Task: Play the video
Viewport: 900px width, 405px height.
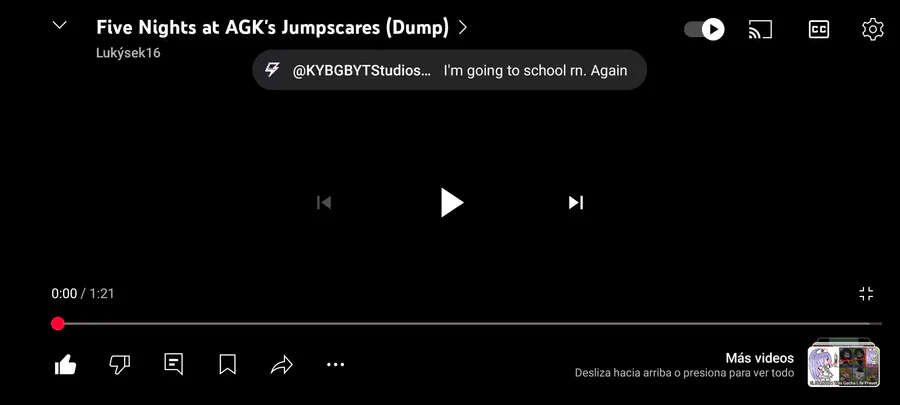Action: pyautogui.click(x=451, y=202)
